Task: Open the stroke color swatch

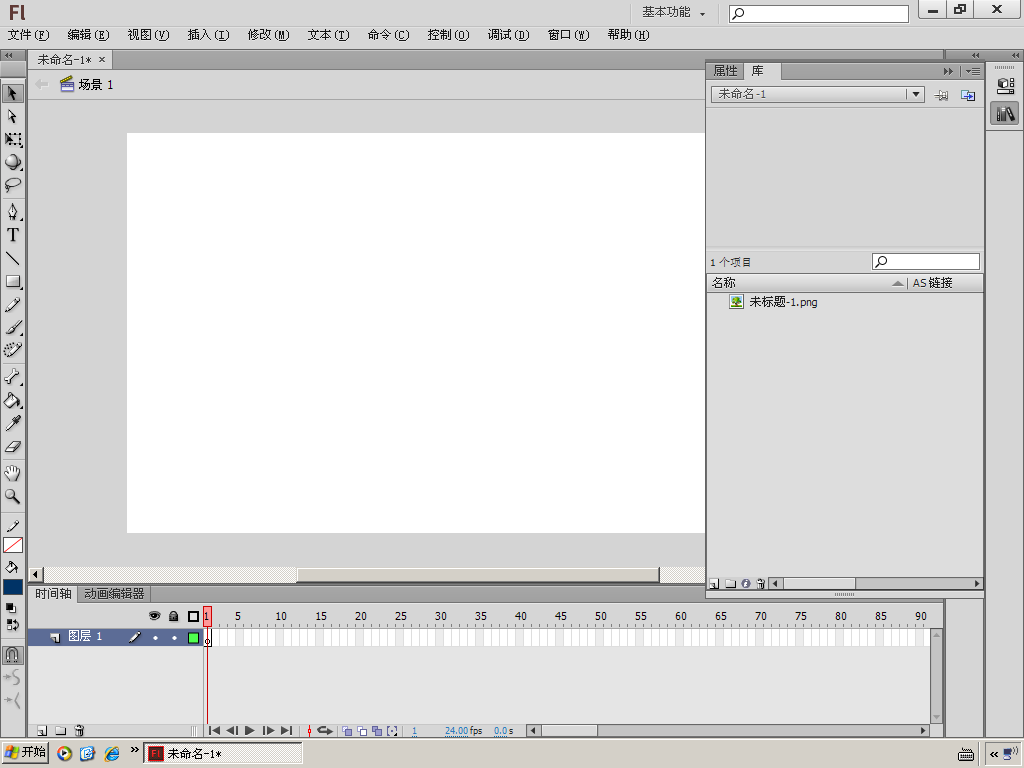Action: [x=13, y=545]
